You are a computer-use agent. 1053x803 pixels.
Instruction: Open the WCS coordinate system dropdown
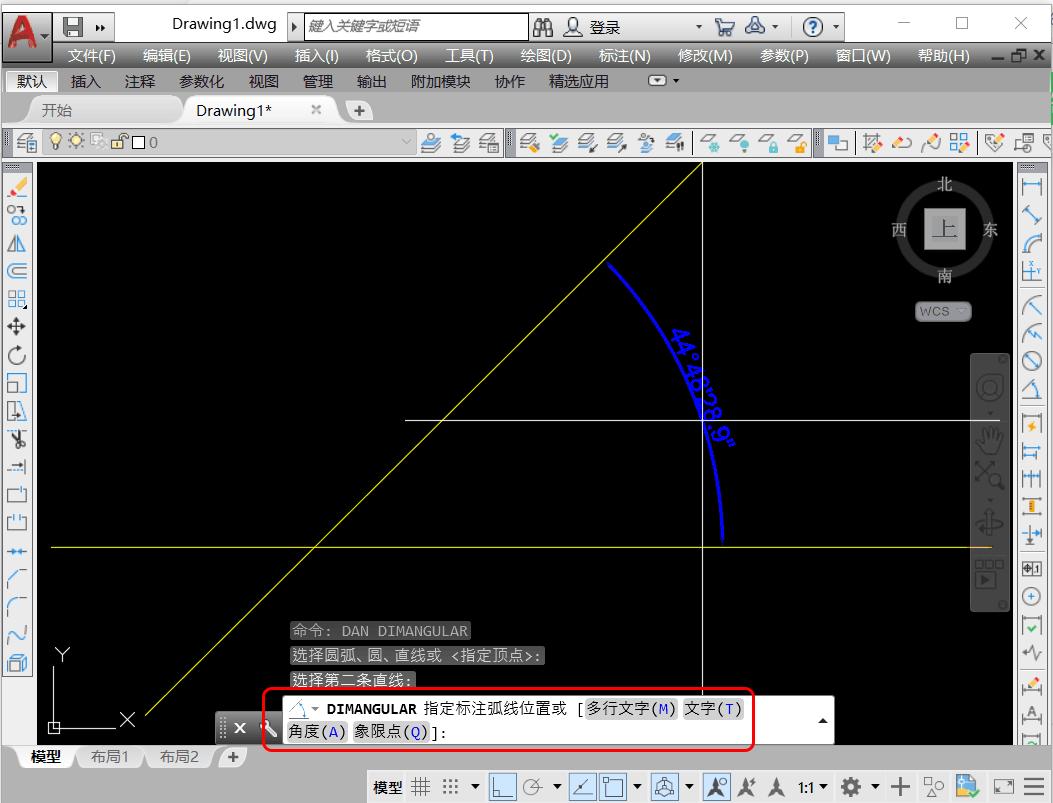coord(943,311)
